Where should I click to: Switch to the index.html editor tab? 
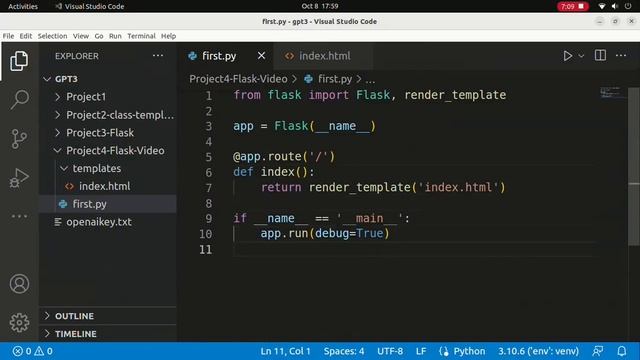pos(323,56)
